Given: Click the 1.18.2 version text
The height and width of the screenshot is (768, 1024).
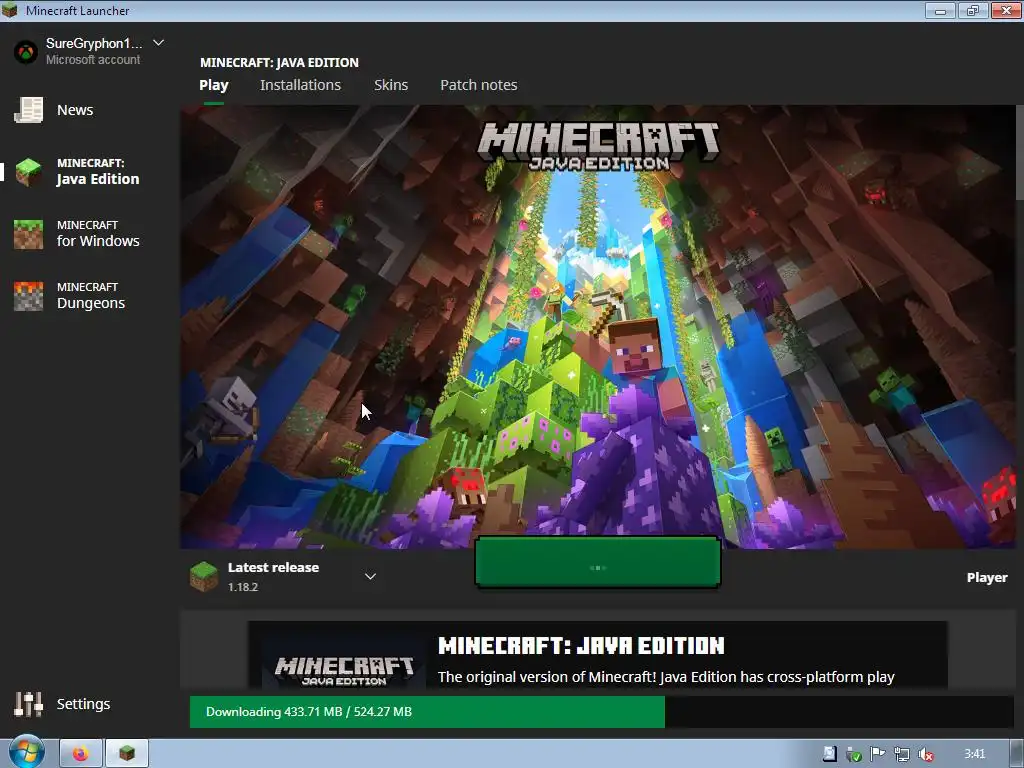Looking at the screenshot, I should point(243,587).
